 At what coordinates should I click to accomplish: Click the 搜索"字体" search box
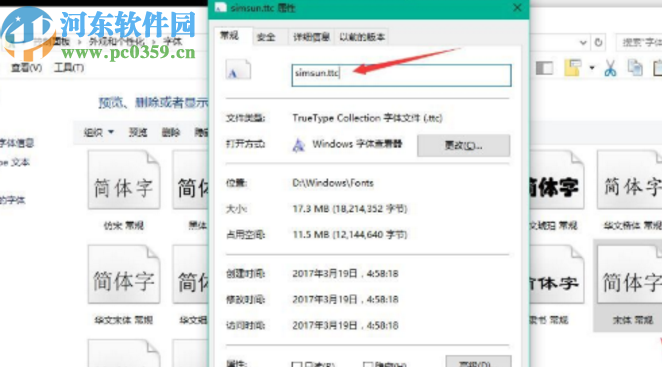coord(639,42)
